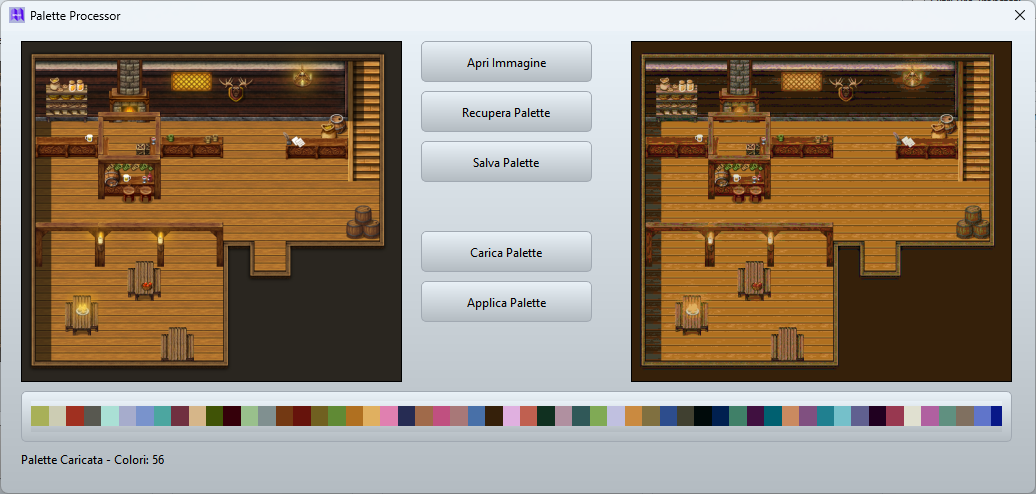The width and height of the screenshot is (1036, 494).
Task: Select the magenta-pink swatch beside dusty rose
Action: [x=441, y=416]
